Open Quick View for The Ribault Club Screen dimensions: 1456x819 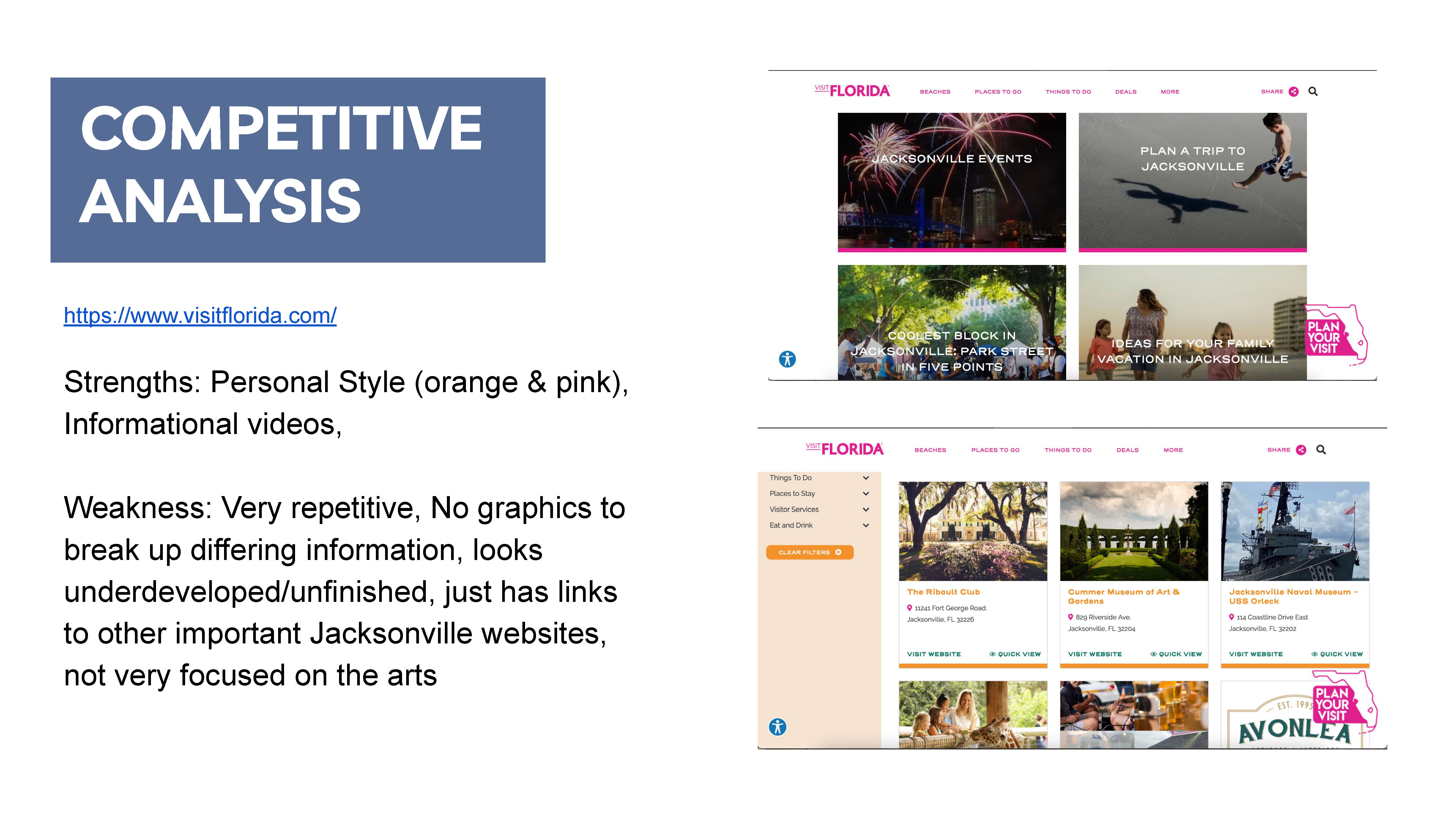[1014, 654]
